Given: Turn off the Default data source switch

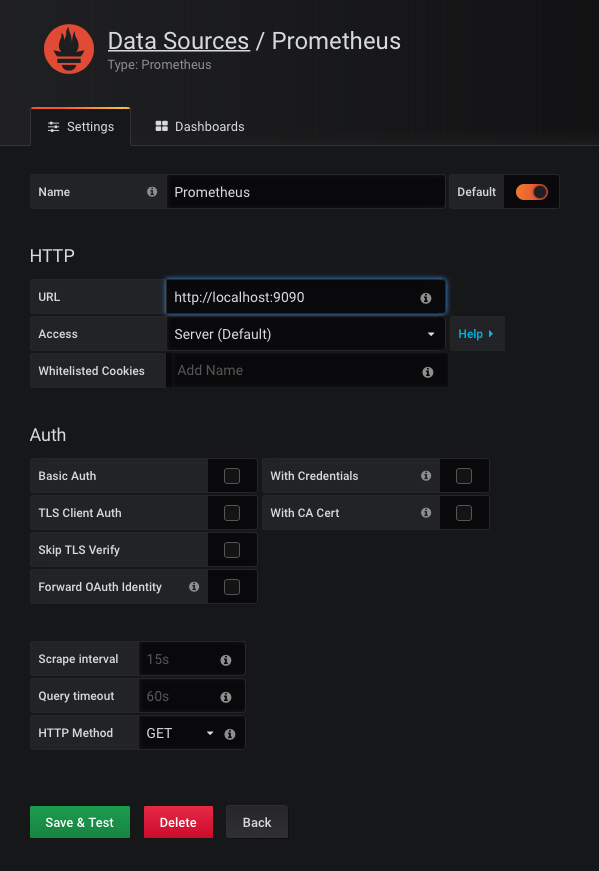Looking at the screenshot, I should tap(532, 192).
